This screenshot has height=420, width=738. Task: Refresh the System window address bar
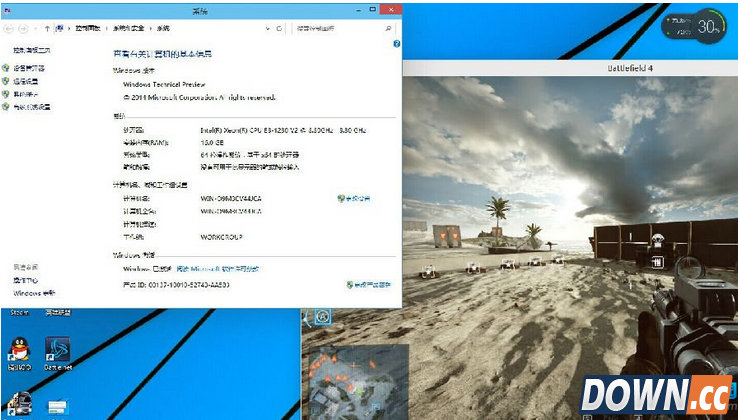[279, 29]
